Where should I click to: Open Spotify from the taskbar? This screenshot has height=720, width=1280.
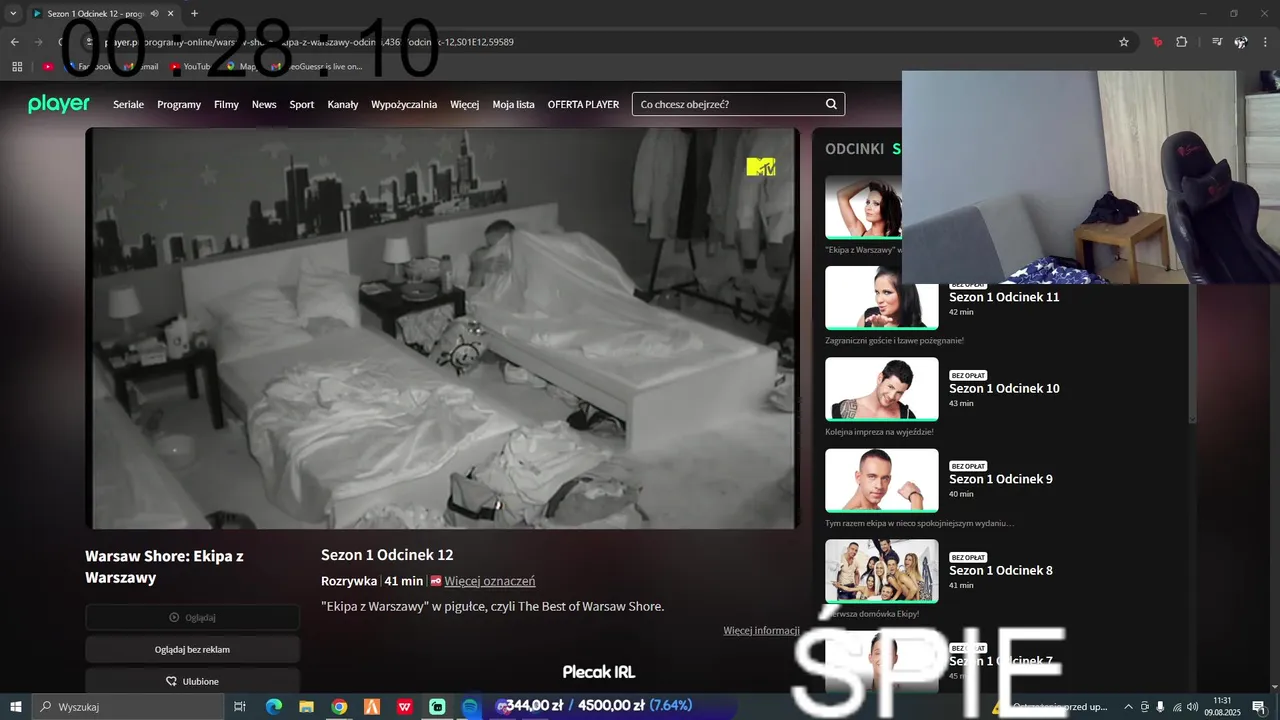(x=470, y=706)
